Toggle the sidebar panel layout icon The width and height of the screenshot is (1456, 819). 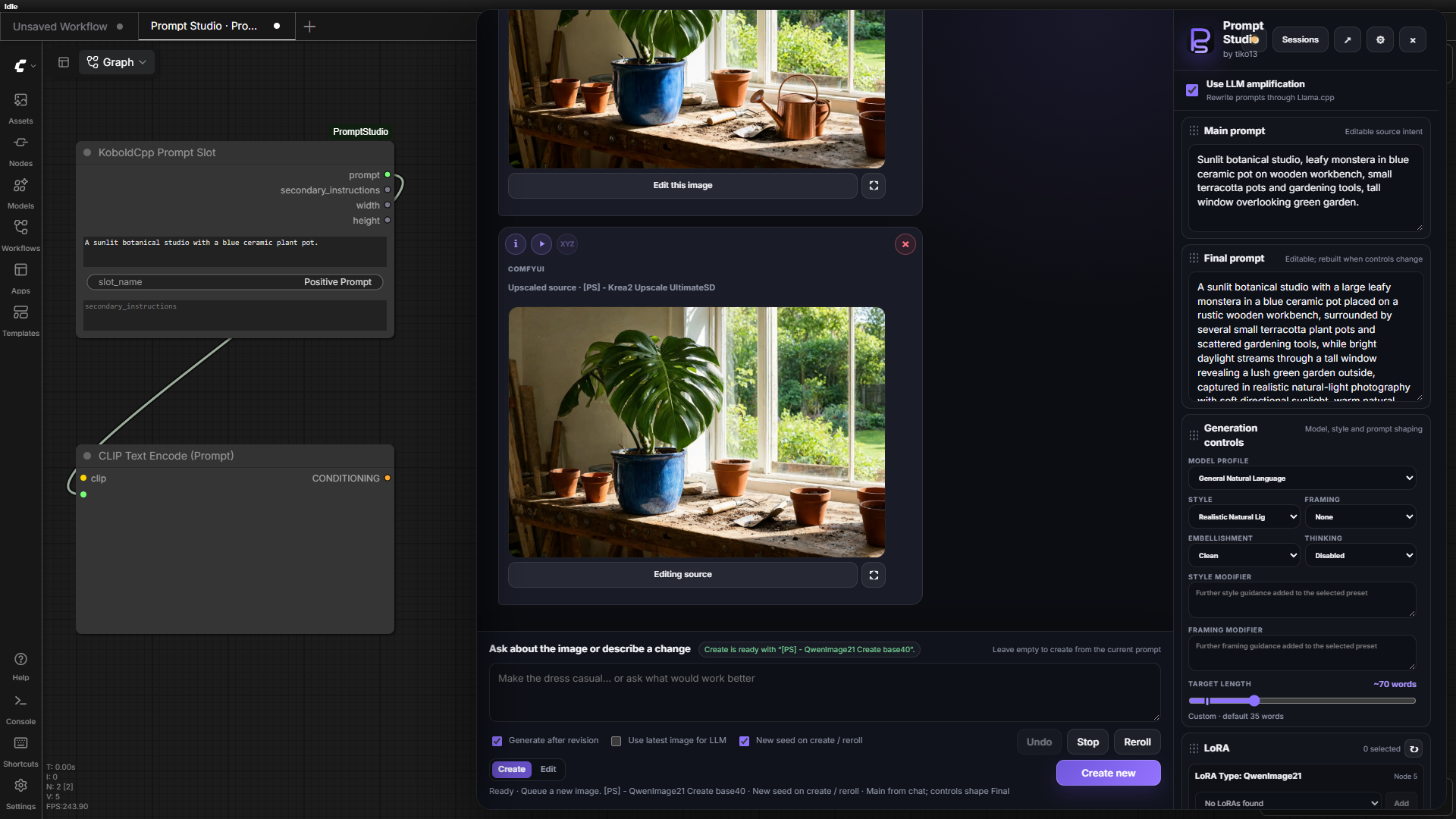[64, 62]
